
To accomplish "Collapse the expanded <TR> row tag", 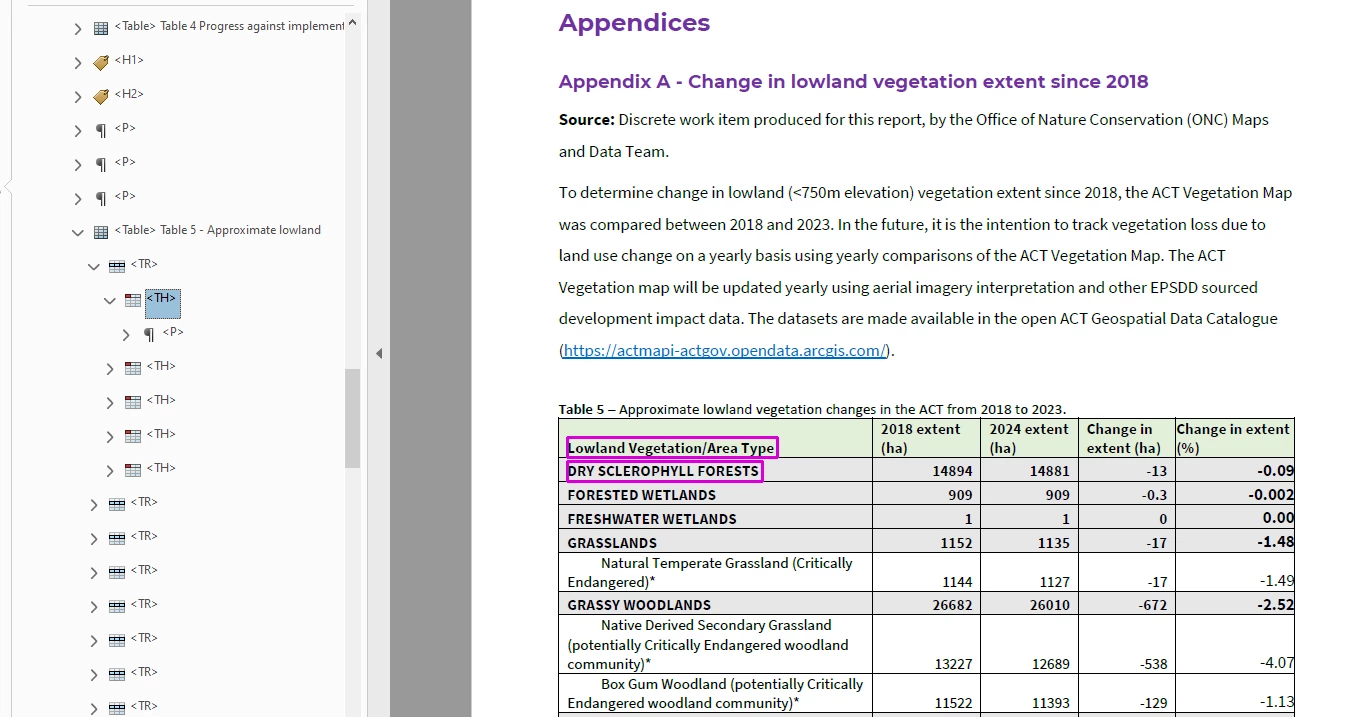I will [x=94, y=267].
